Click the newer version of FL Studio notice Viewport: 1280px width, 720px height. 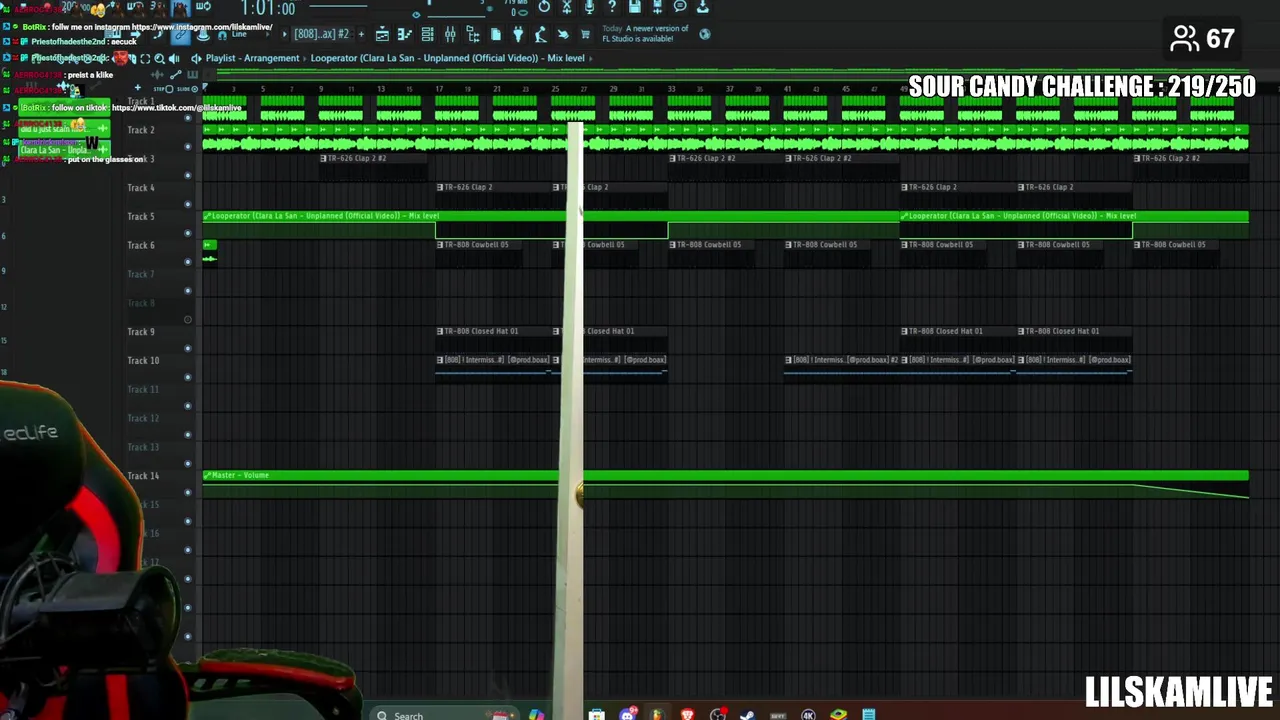pos(645,34)
